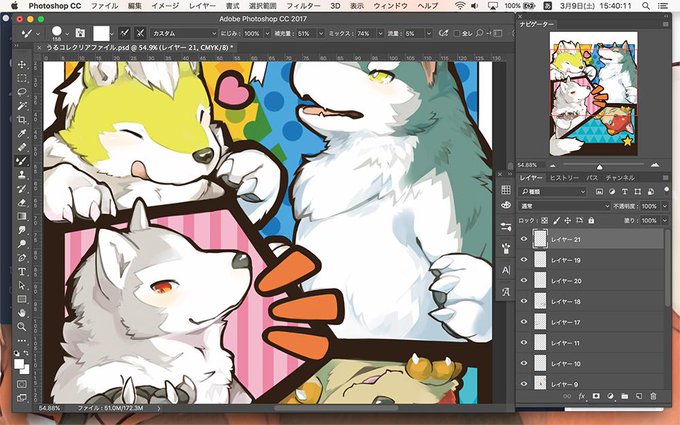Hide レイヤー 11 layer visibility
Screen dimensions: 680x425
[524, 343]
